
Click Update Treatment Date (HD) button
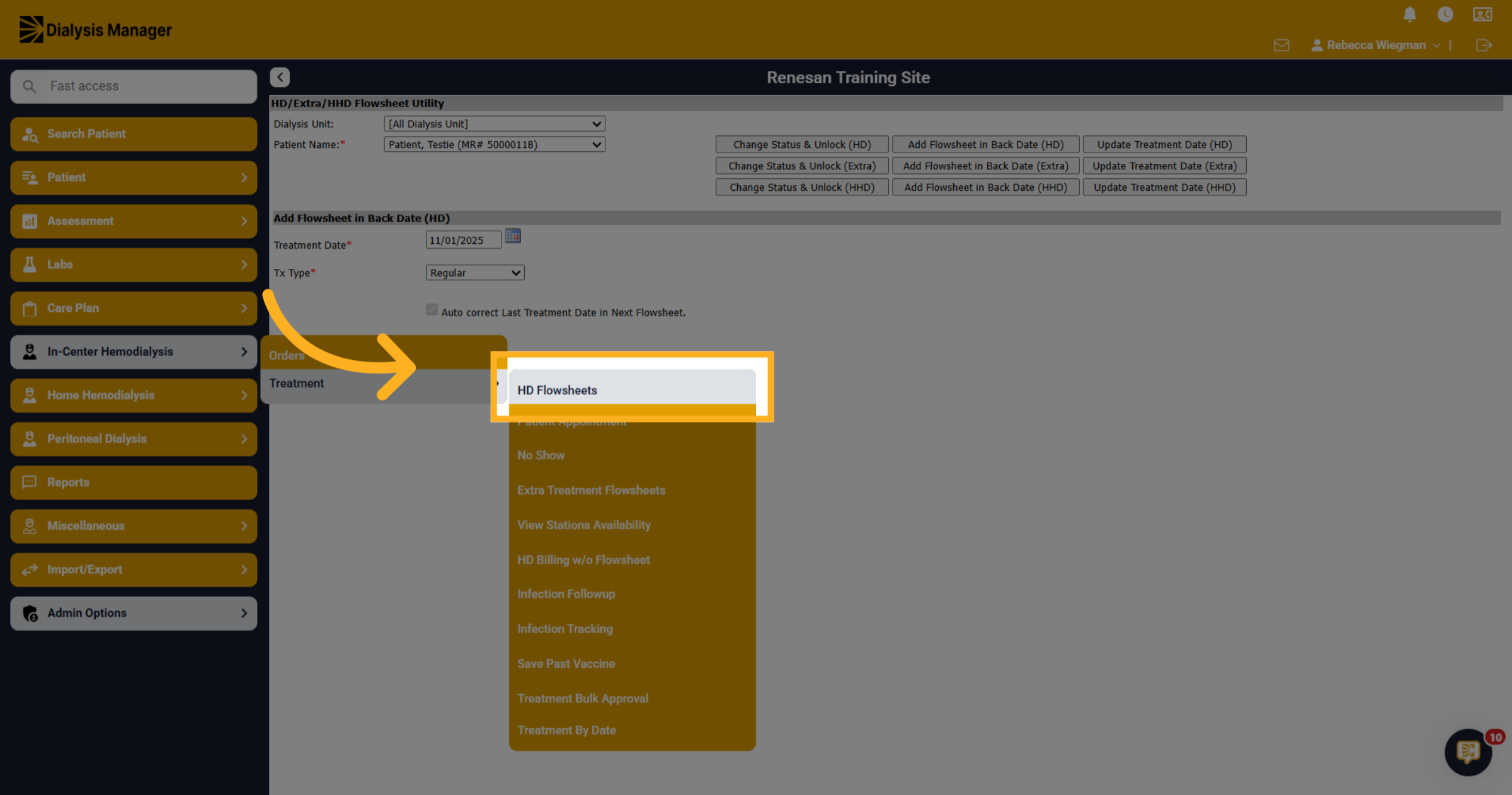pyautogui.click(x=1164, y=144)
